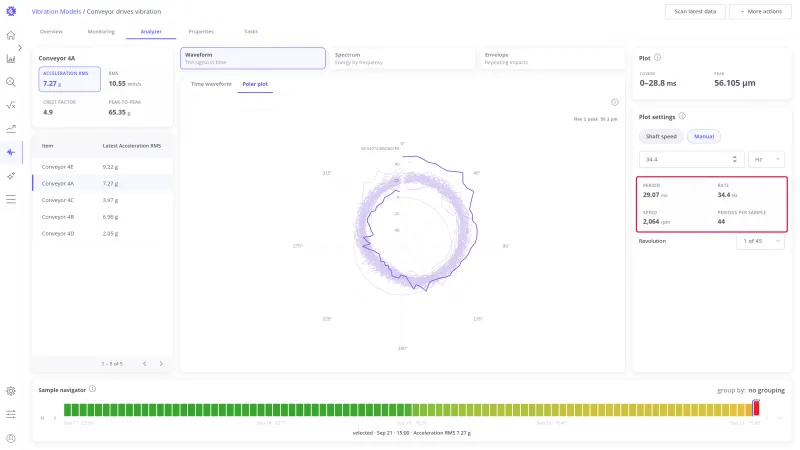Select the Conveyor 4B row
Screen dimensions: 800x450
[103, 217]
